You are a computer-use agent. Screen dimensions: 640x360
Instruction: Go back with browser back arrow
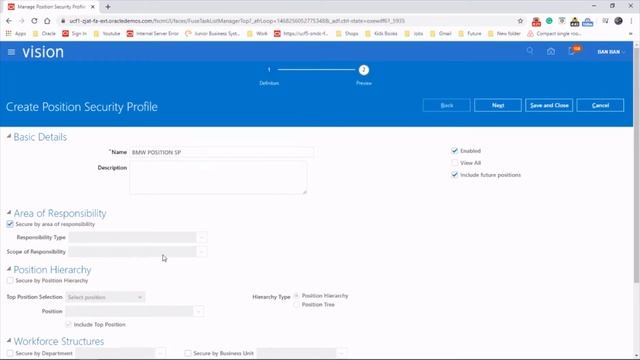click(x=9, y=21)
